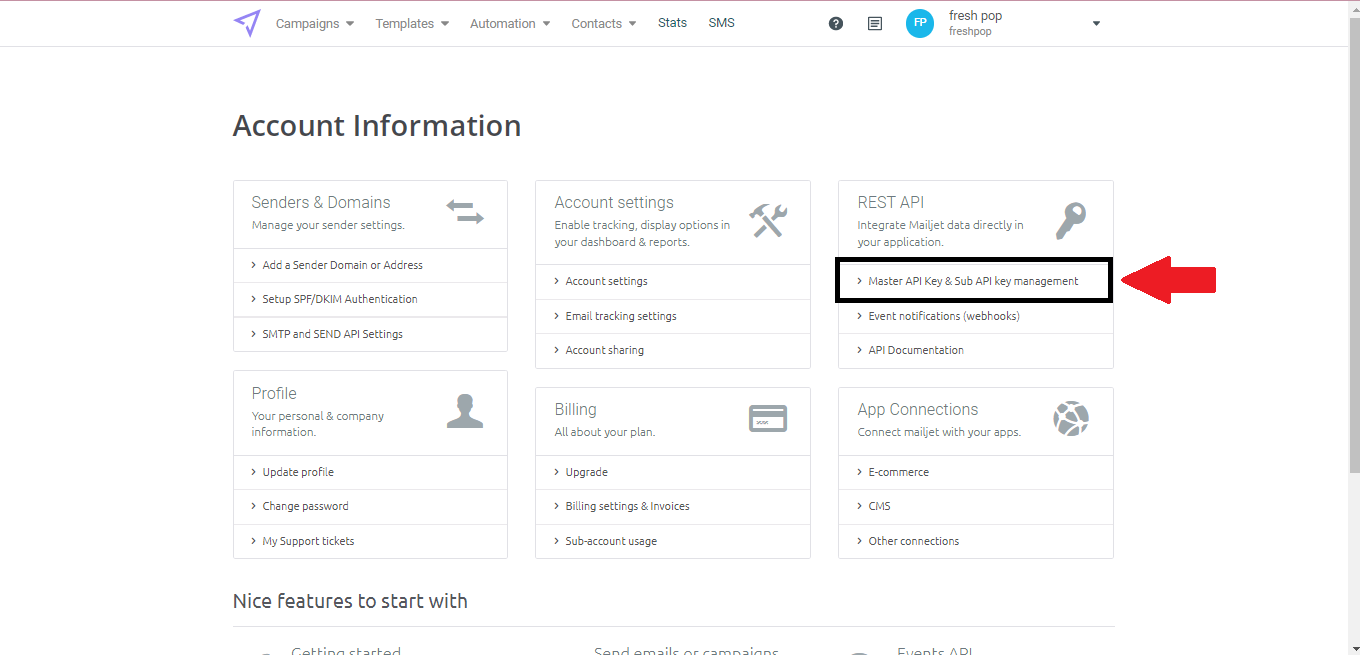Expand the Contacts menu
The height and width of the screenshot is (655, 1360).
tap(604, 23)
